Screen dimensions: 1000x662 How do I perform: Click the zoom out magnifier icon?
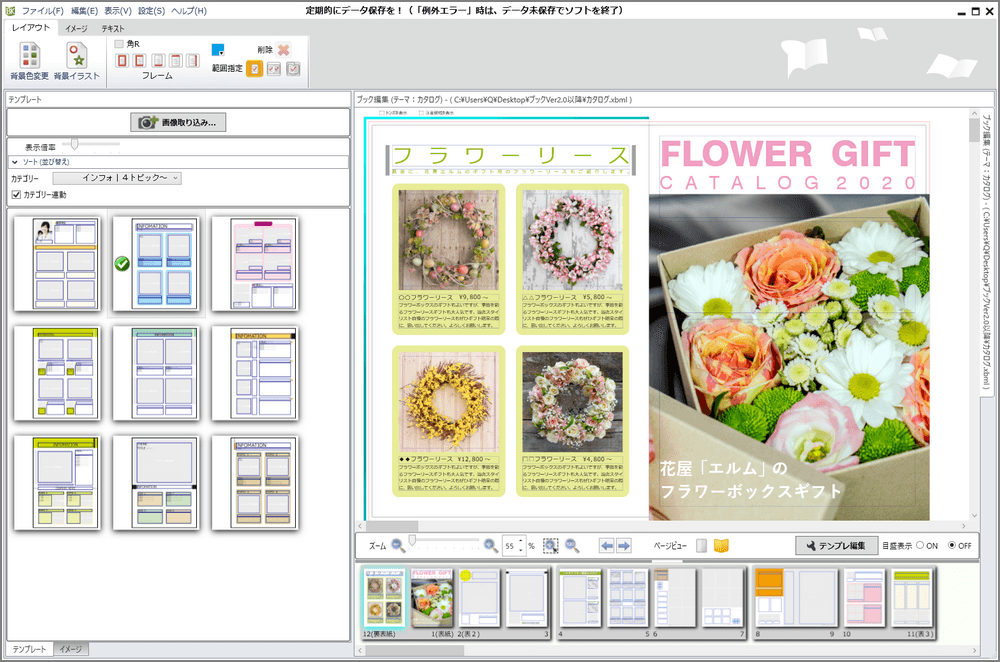[398, 545]
